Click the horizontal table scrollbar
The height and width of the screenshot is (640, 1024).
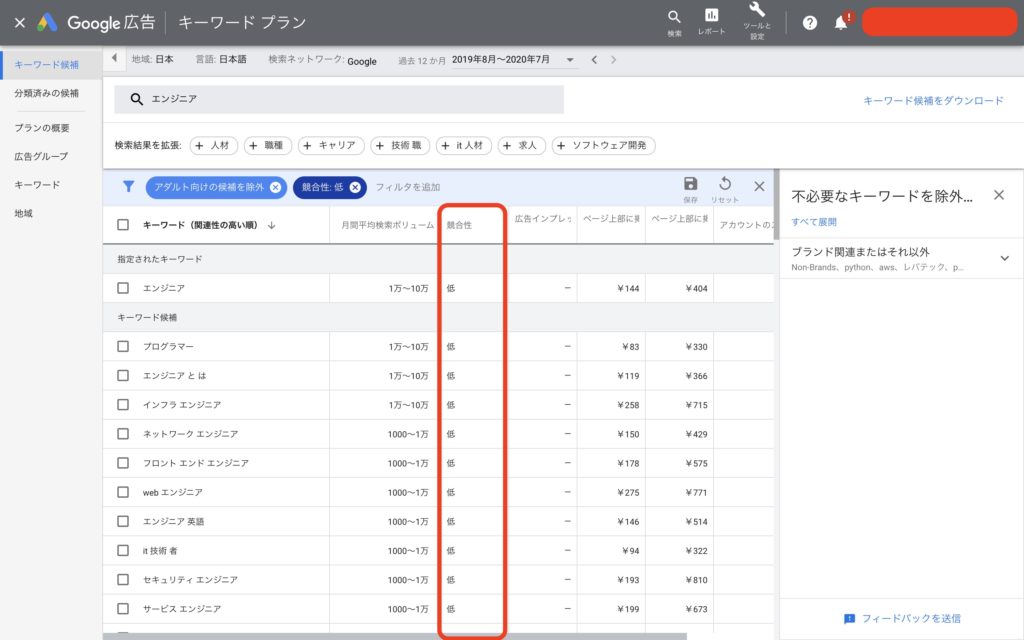pos(394,636)
